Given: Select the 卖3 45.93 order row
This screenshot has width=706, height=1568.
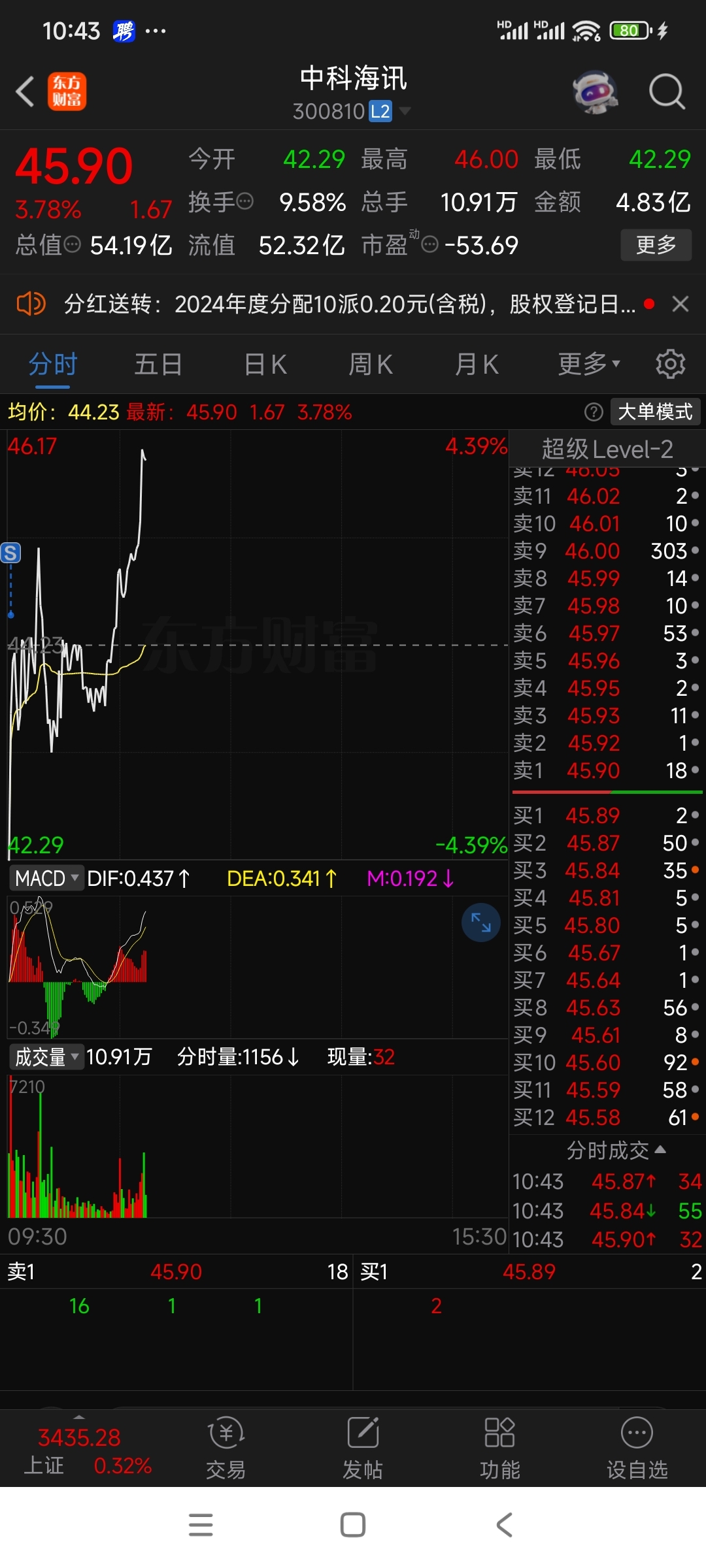Looking at the screenshot, I should click(607, 715).
